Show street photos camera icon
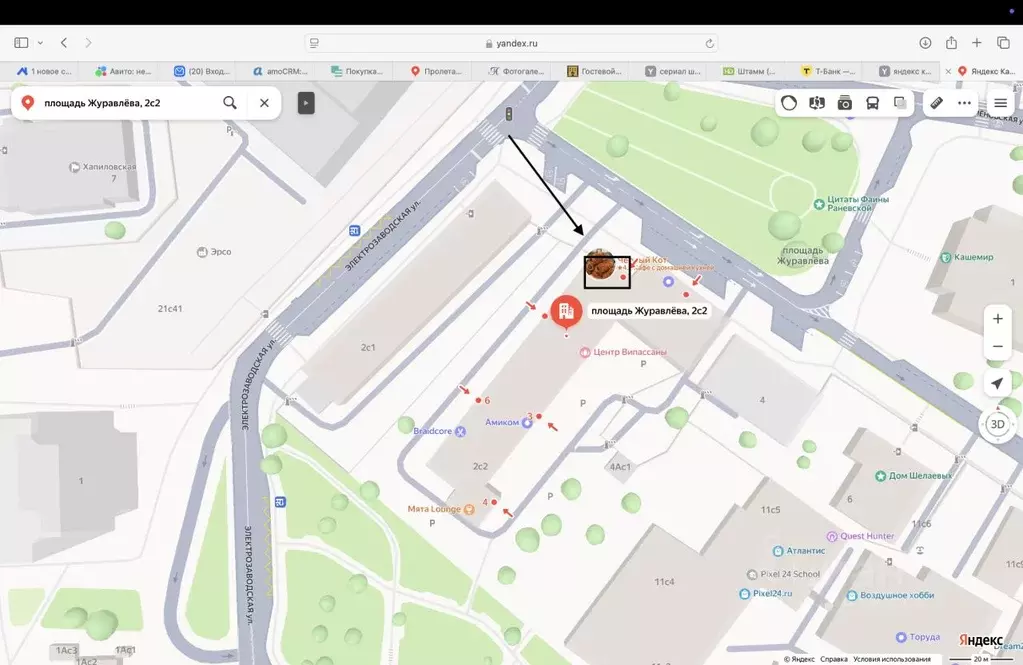This screenshot has height=665, width=1023. point(845,103)
